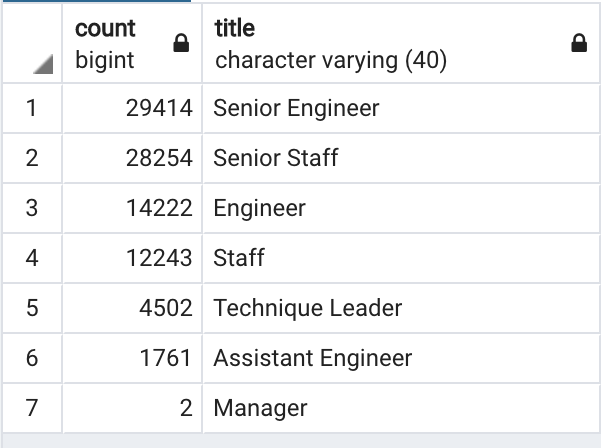Pick row number 5 in the grid
Image resolution: width=601 pixels, height=448 pixels.
click(x=31, y=308)
